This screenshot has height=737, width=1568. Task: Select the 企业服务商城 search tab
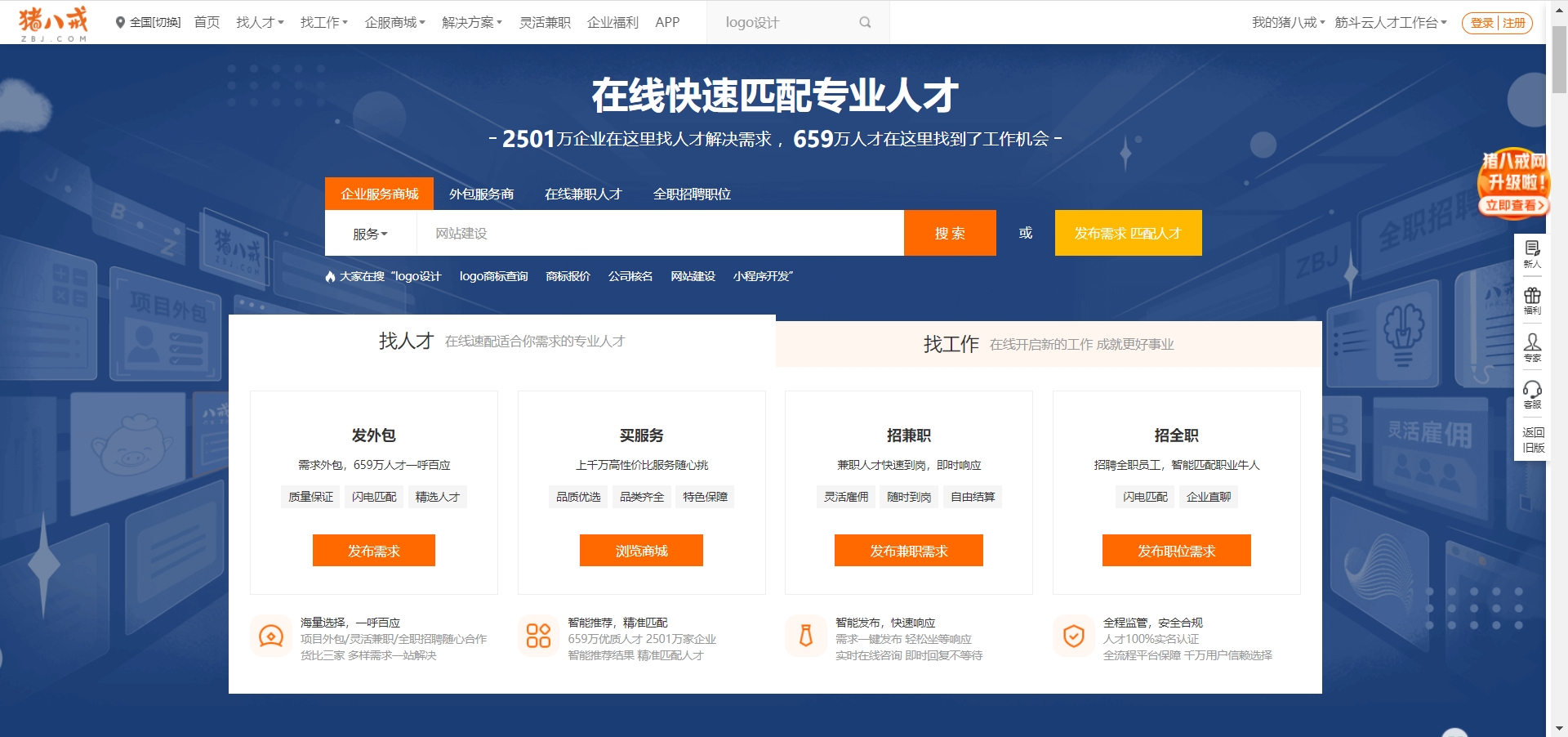point(379,194)
